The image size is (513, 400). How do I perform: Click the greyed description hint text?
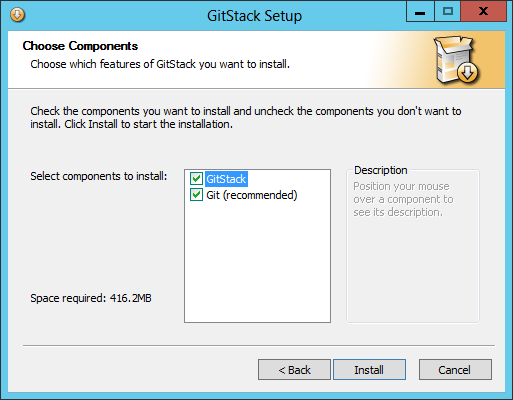tap(403, 199)
